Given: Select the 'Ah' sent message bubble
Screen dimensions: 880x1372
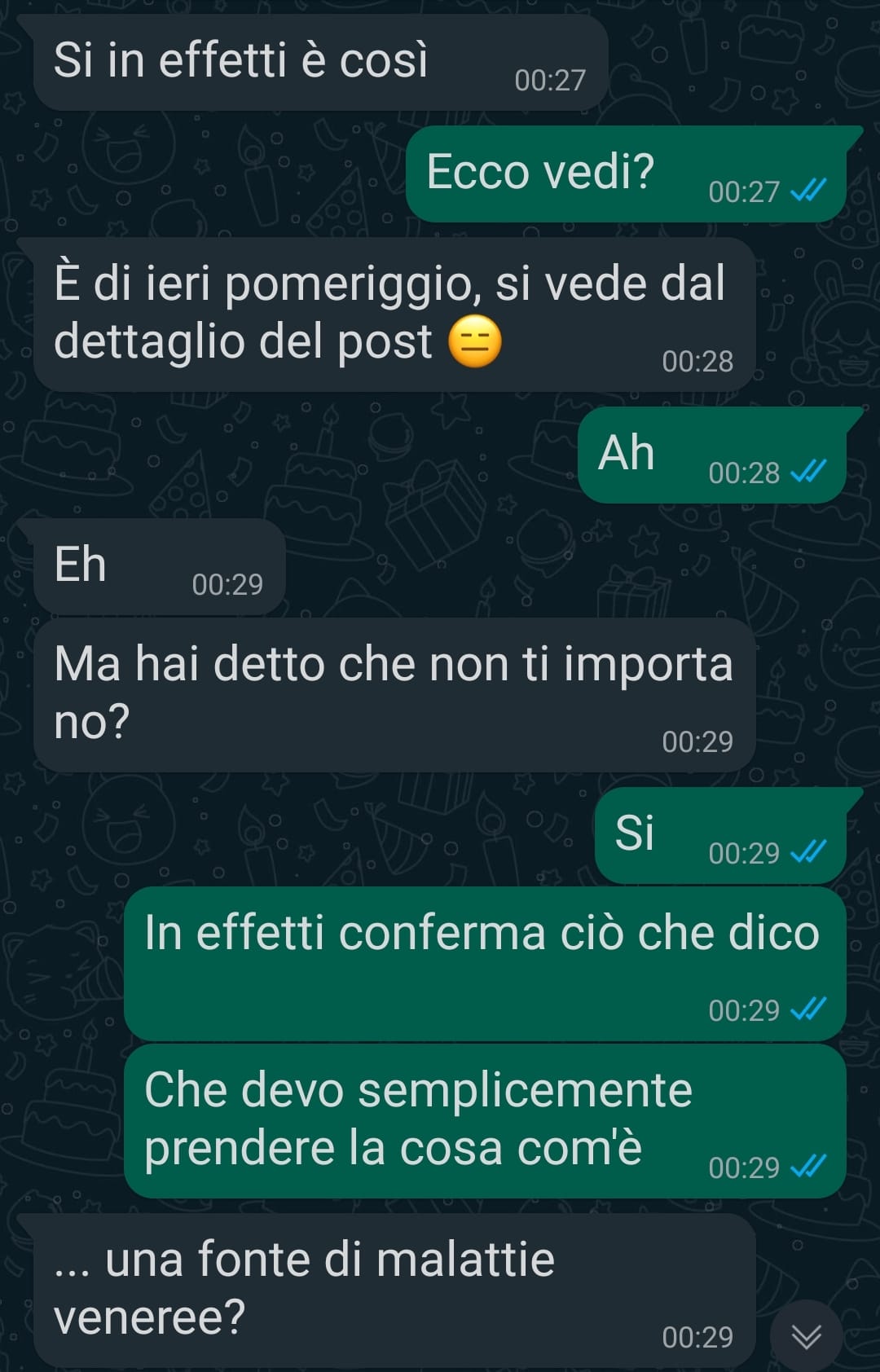Looking at the screenshot, I should click(x=712, y=455).
